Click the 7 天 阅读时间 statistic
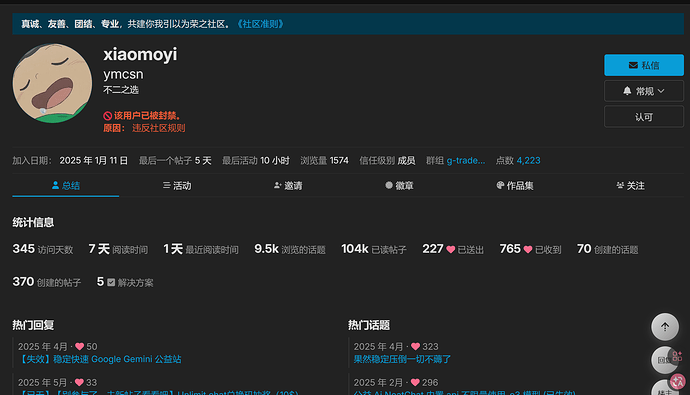The image size is (690, 395). point(118,249)
